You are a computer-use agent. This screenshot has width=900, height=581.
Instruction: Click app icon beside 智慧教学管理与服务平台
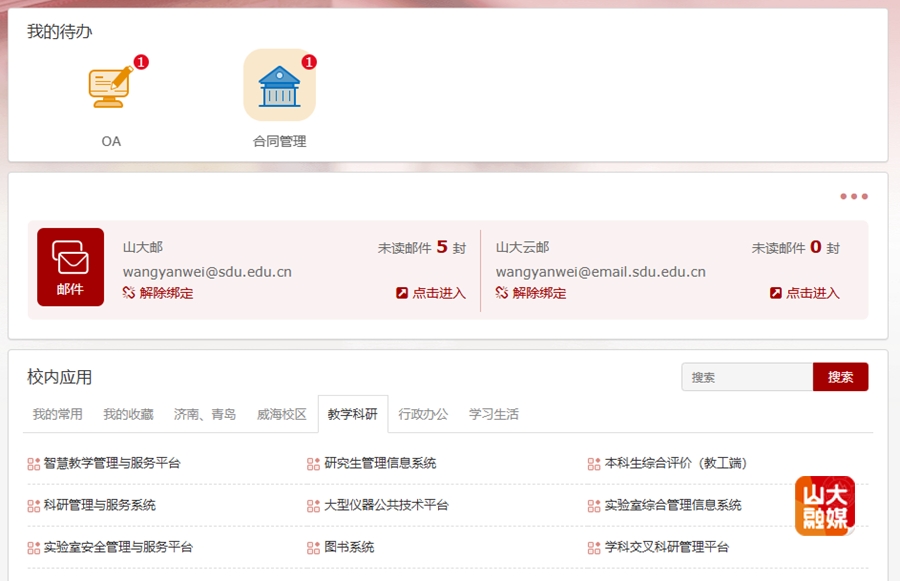[33, 464]
